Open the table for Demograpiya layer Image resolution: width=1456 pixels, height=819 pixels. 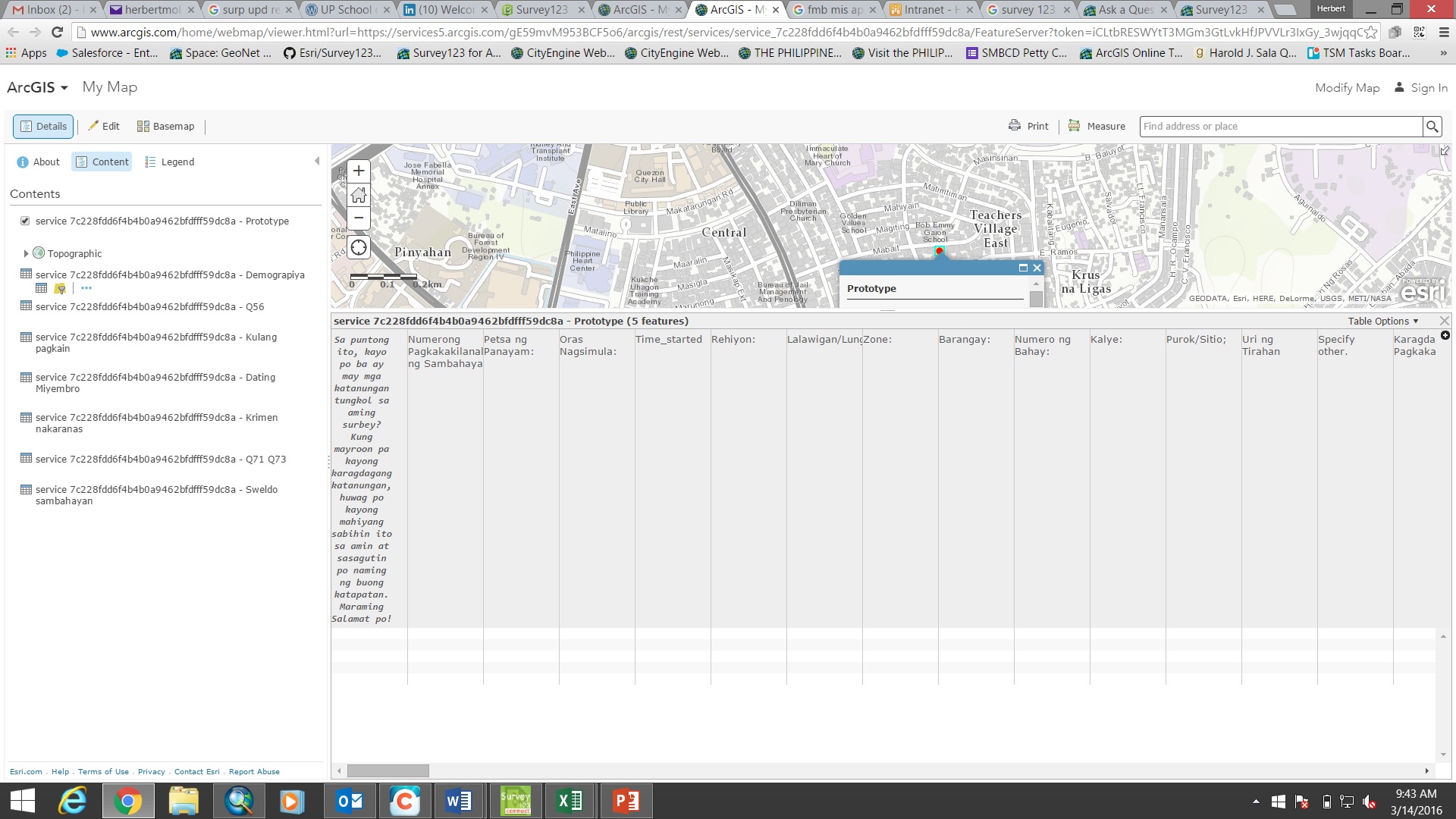pyautogui.click(x=41, y=288)
